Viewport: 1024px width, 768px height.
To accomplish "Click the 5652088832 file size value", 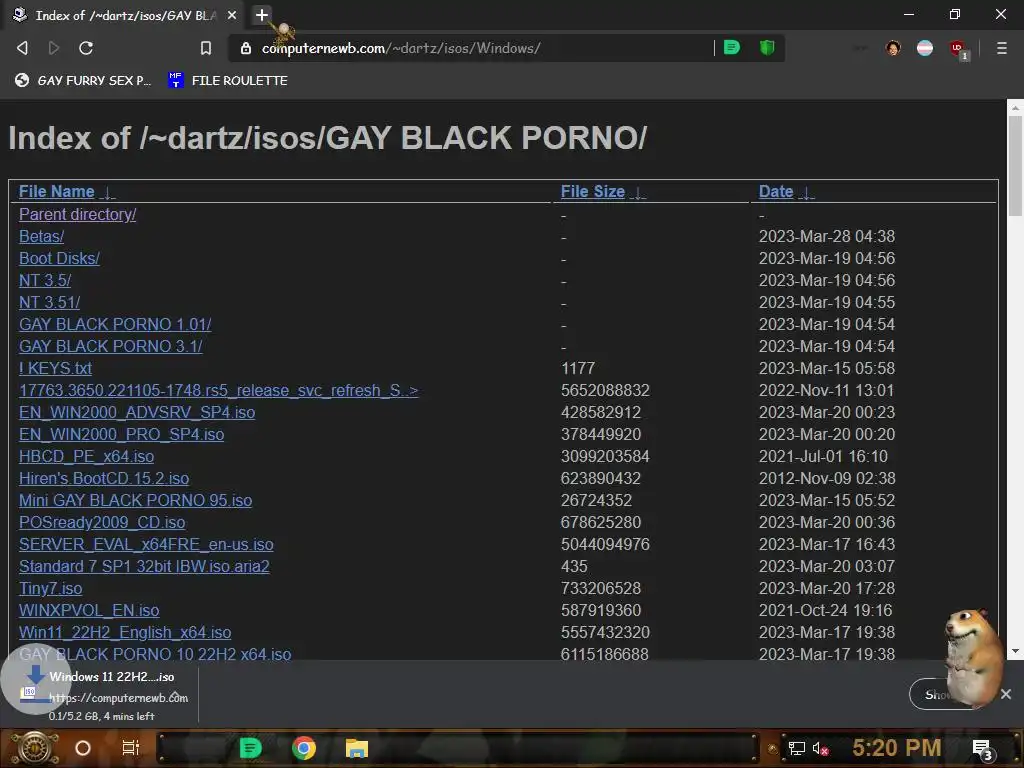I will pos(605,391).
